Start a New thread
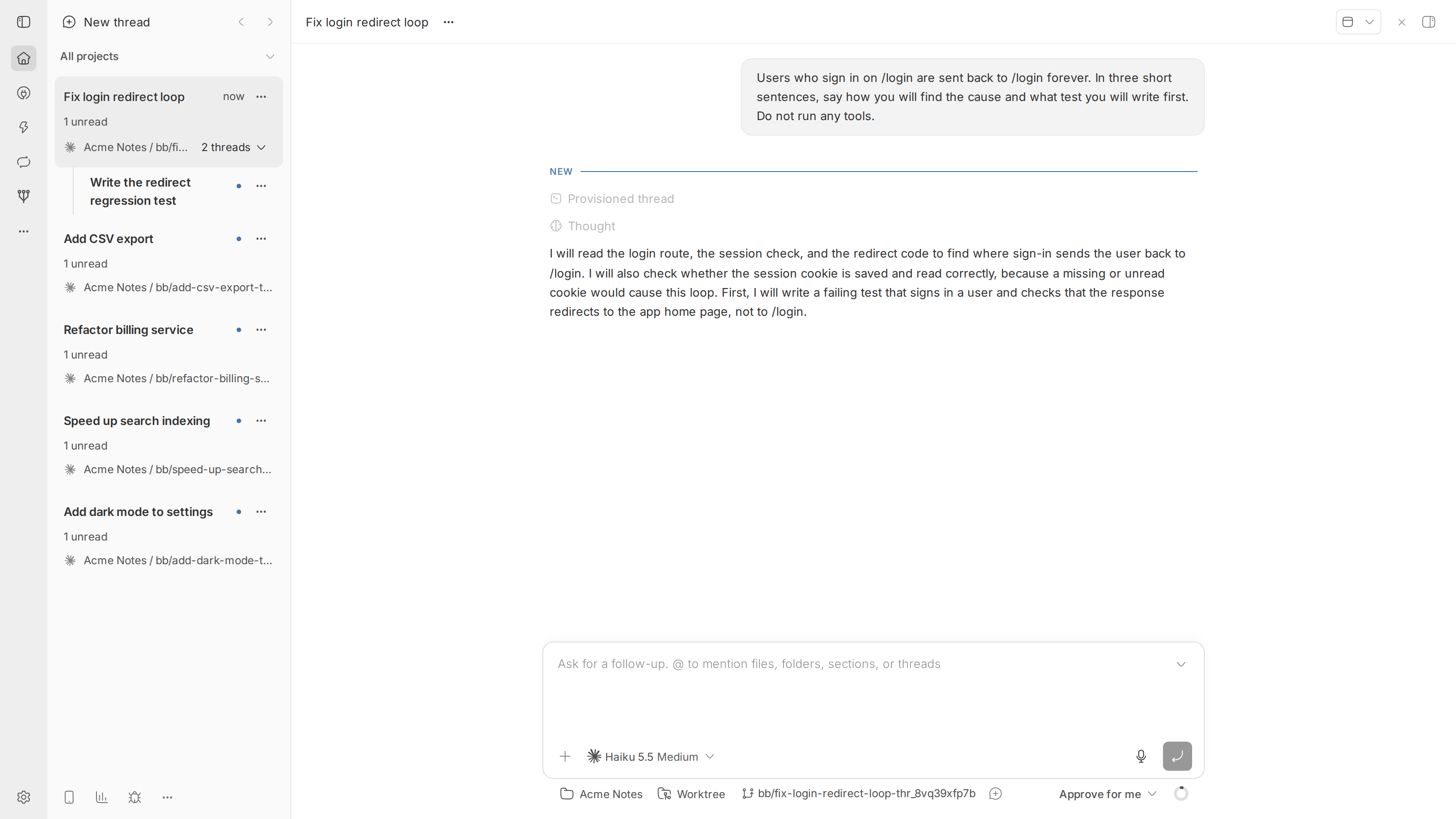The width and height of the screenshot is (1456, 819). point(106,22)
